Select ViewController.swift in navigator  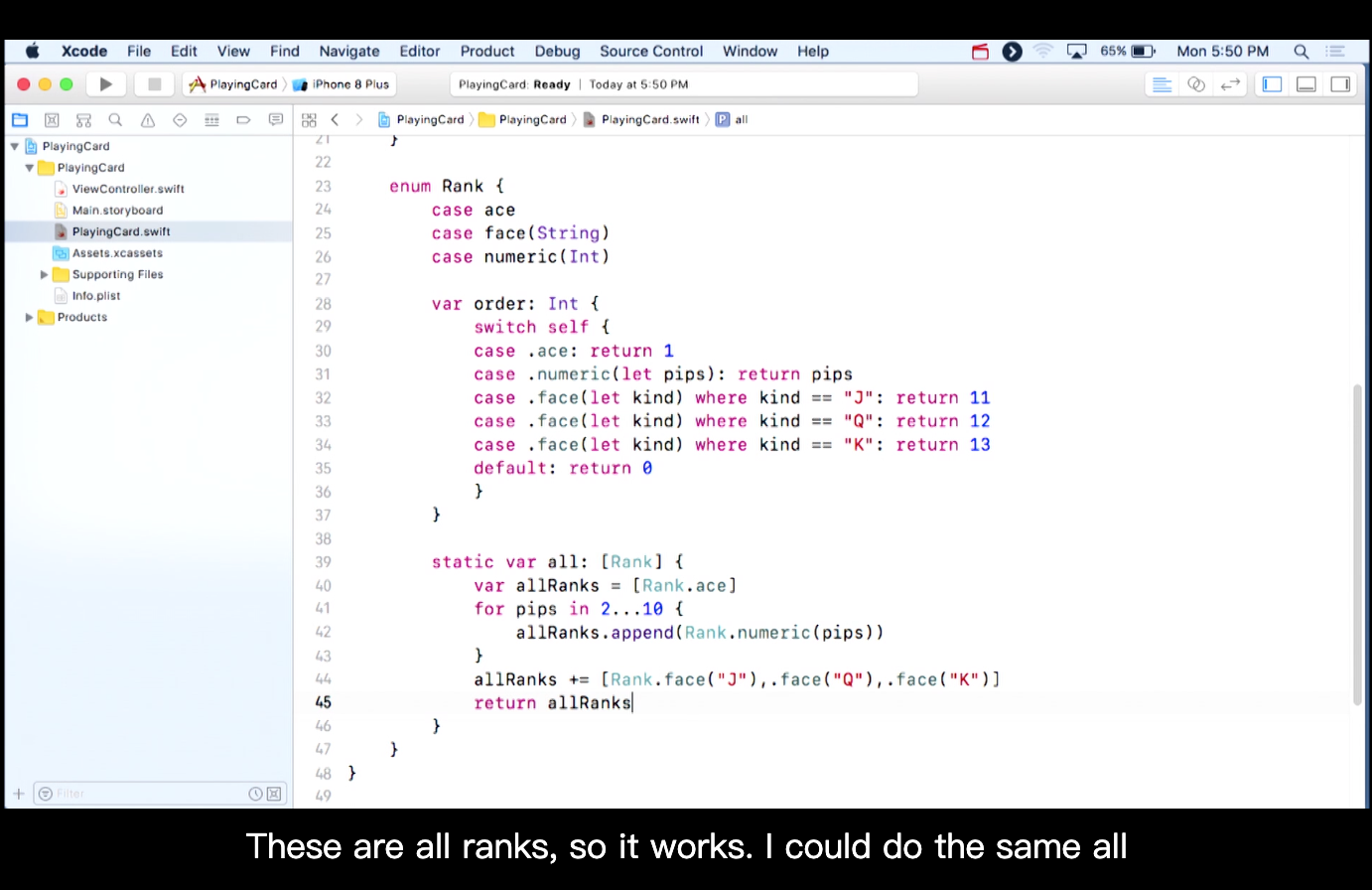128,189
